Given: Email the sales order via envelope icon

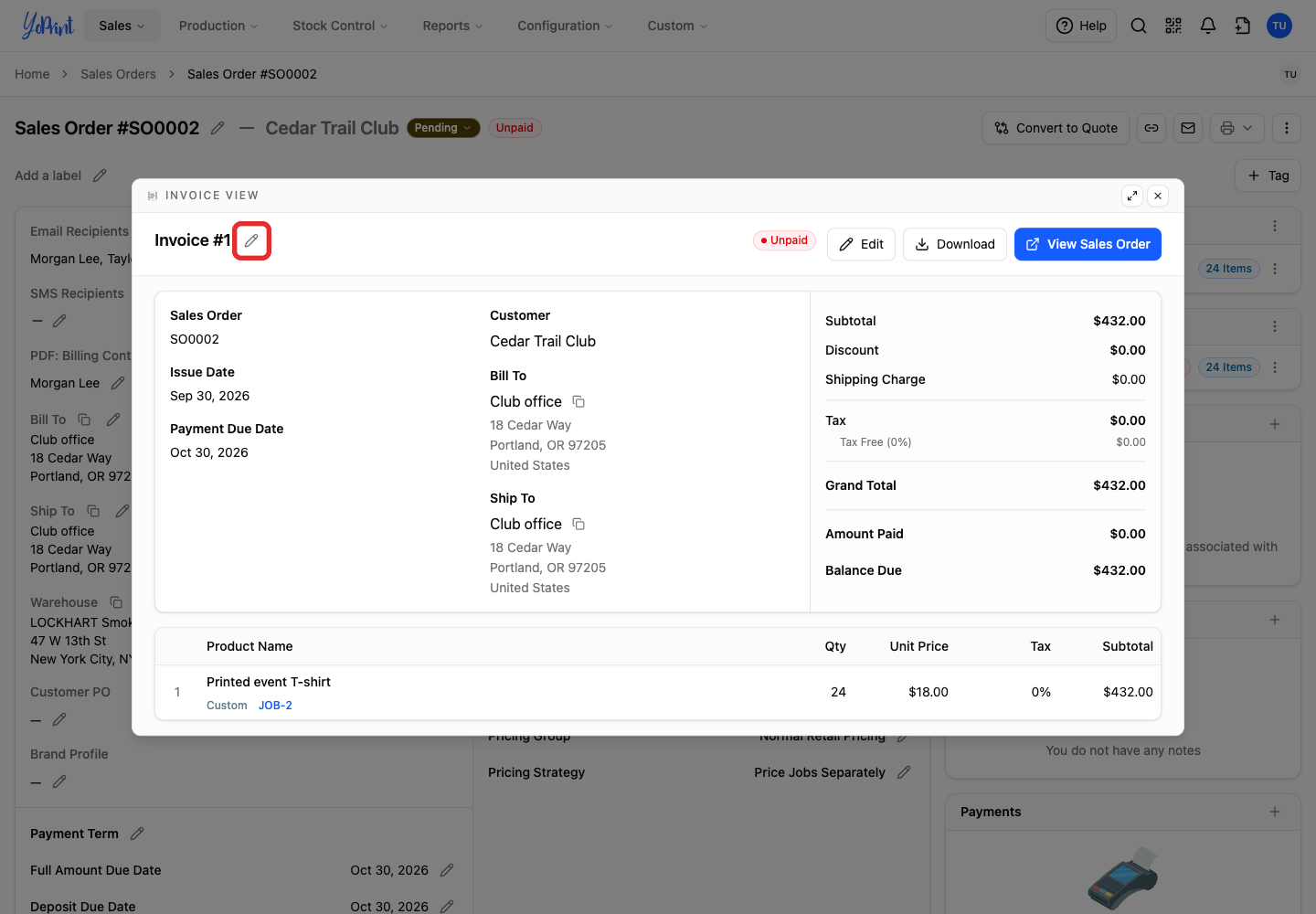Looking at the screenshot, I should coord(1188,128).
